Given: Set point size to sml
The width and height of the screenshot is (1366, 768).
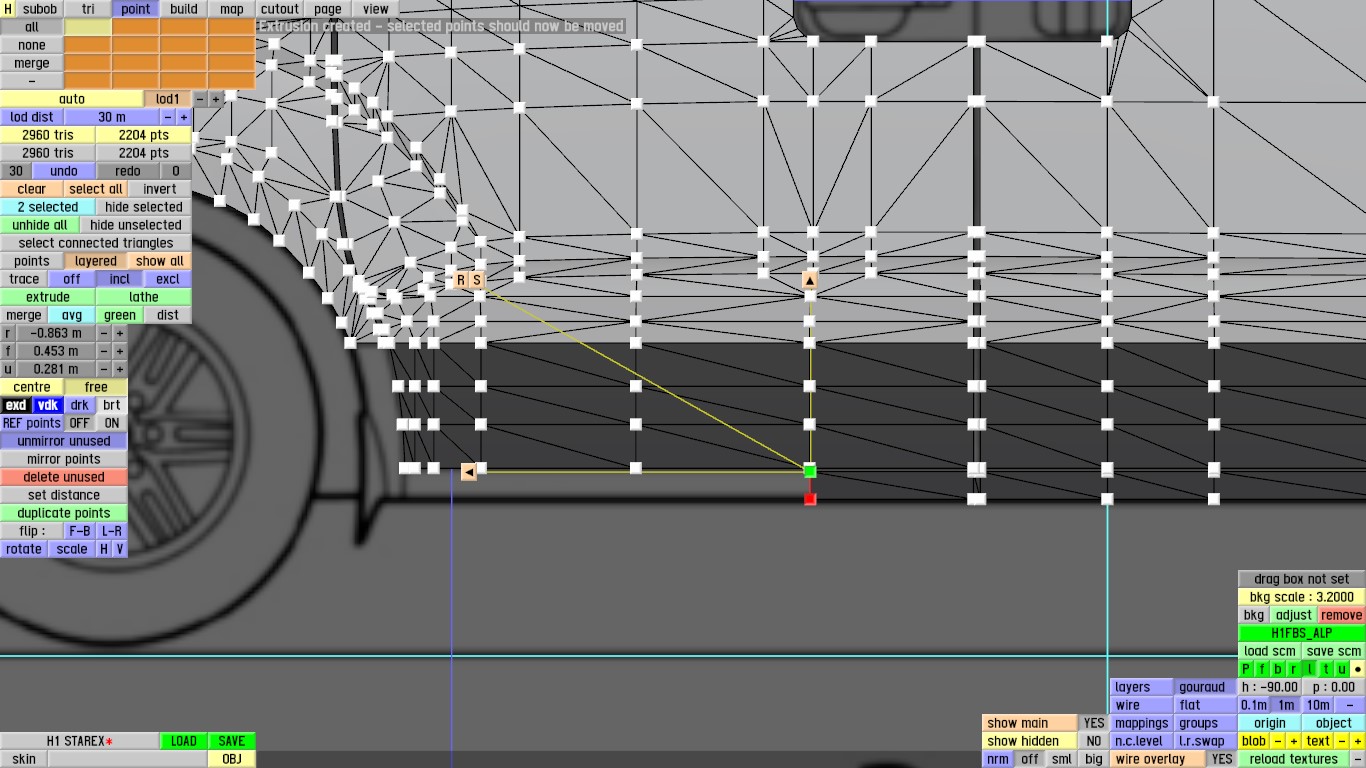Looking at the screenshot, I should (1062, 759).
